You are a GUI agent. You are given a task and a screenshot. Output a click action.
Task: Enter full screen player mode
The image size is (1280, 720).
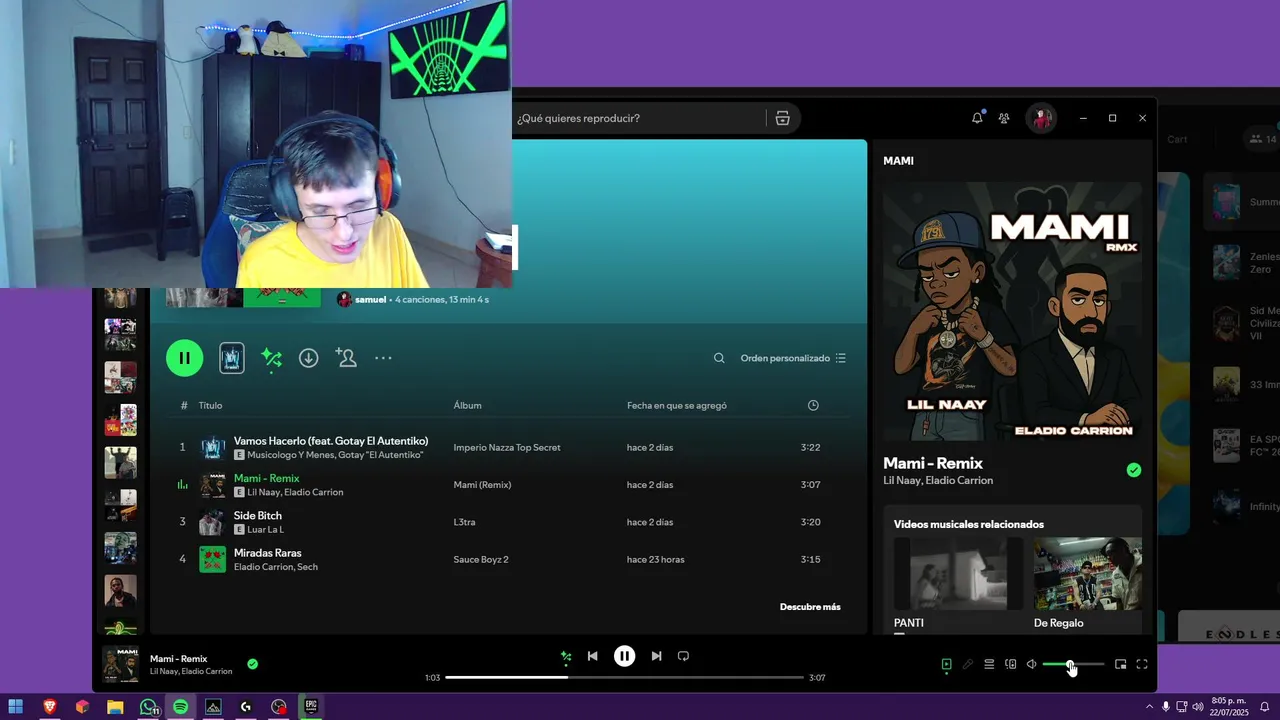click(1142, 664)
